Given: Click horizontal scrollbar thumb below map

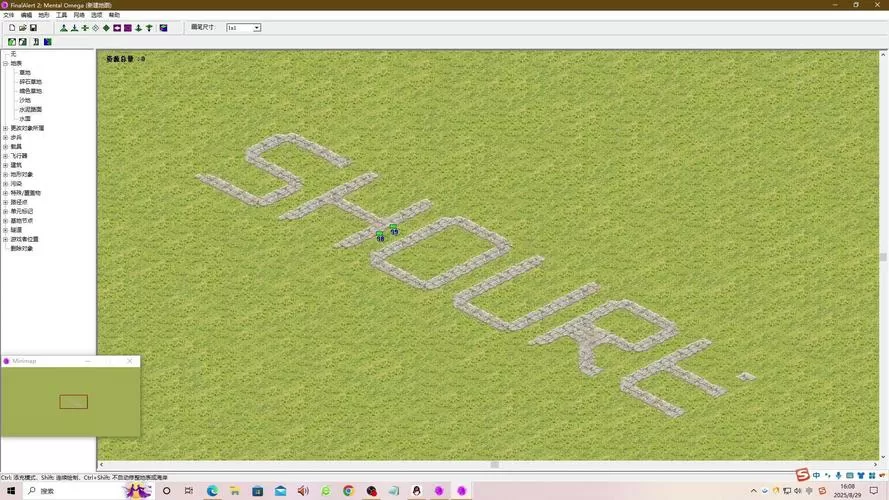Looking at the screenshot, I should click(x=494, y=465).
